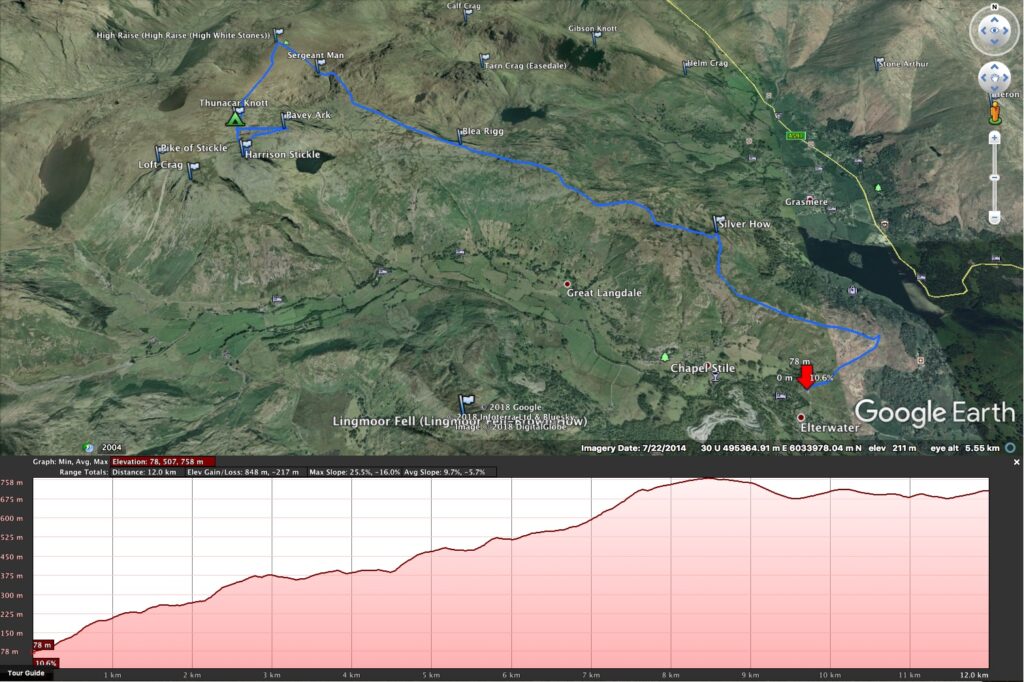Image resolution: width=1024 pixels, height=682 pixels.
Task: Click the Great Langdale place marker
Action: click(x=568, y=283)
